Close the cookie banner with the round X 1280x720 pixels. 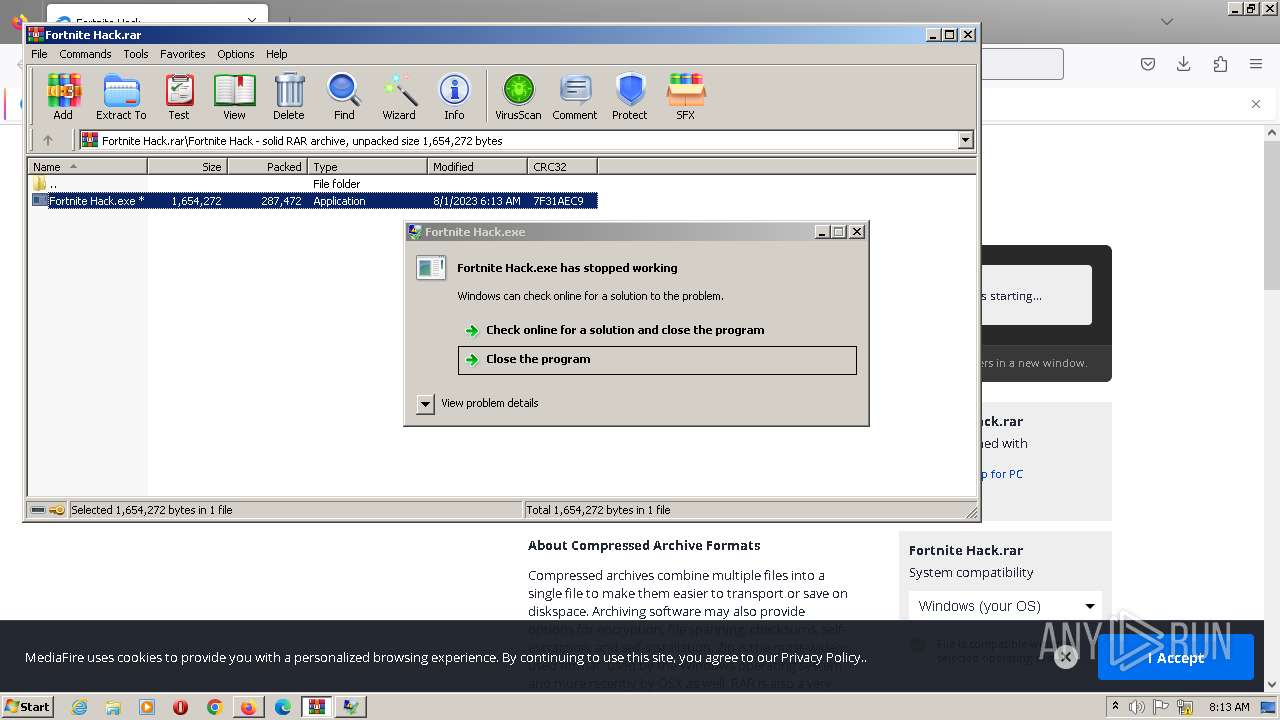[x=1066, y=657]
